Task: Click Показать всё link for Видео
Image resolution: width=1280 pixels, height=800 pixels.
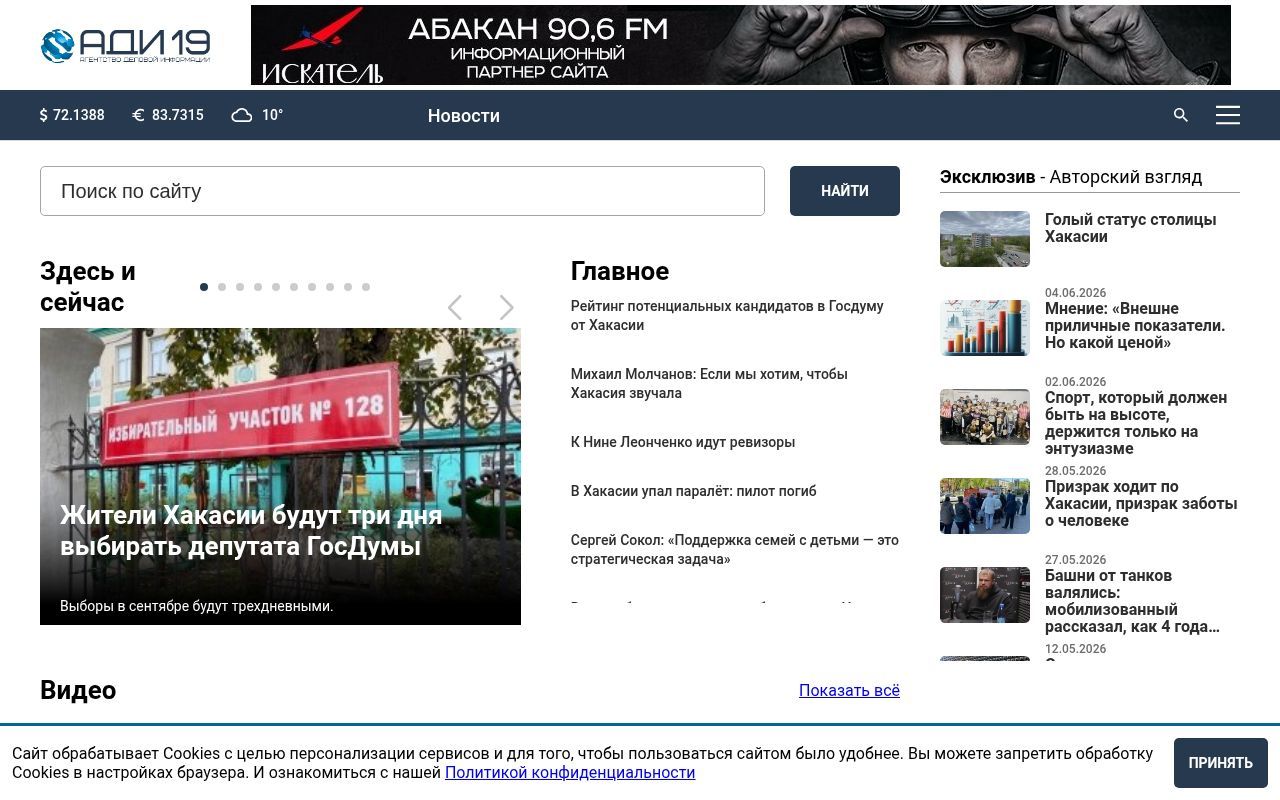Action: (x=849, y=690)
